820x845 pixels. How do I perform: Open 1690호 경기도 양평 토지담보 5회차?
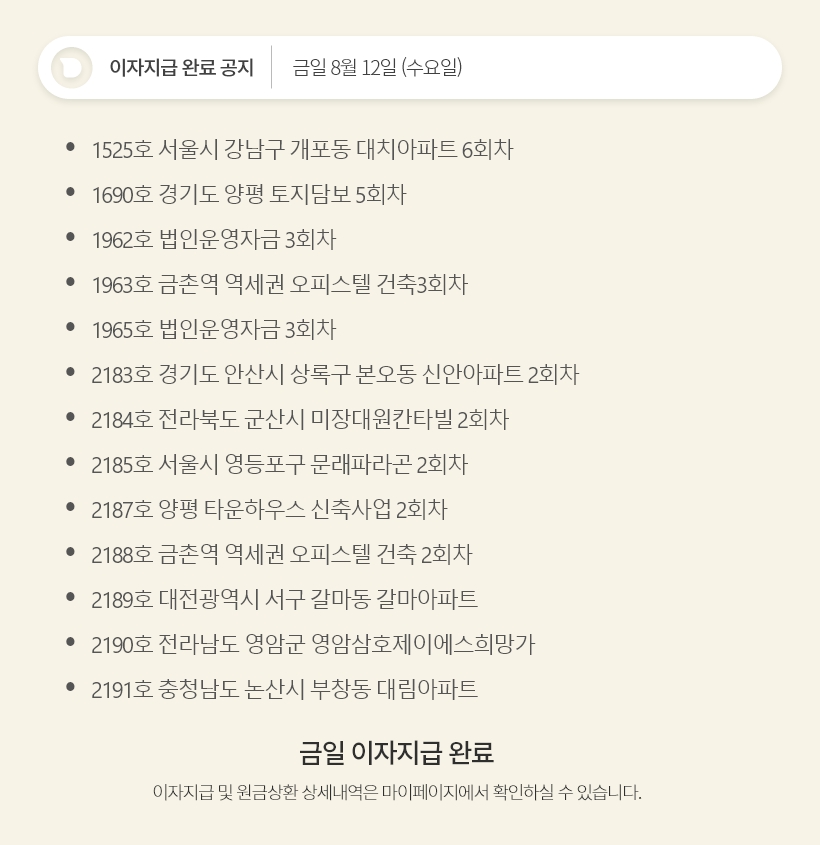pos(248,195)
